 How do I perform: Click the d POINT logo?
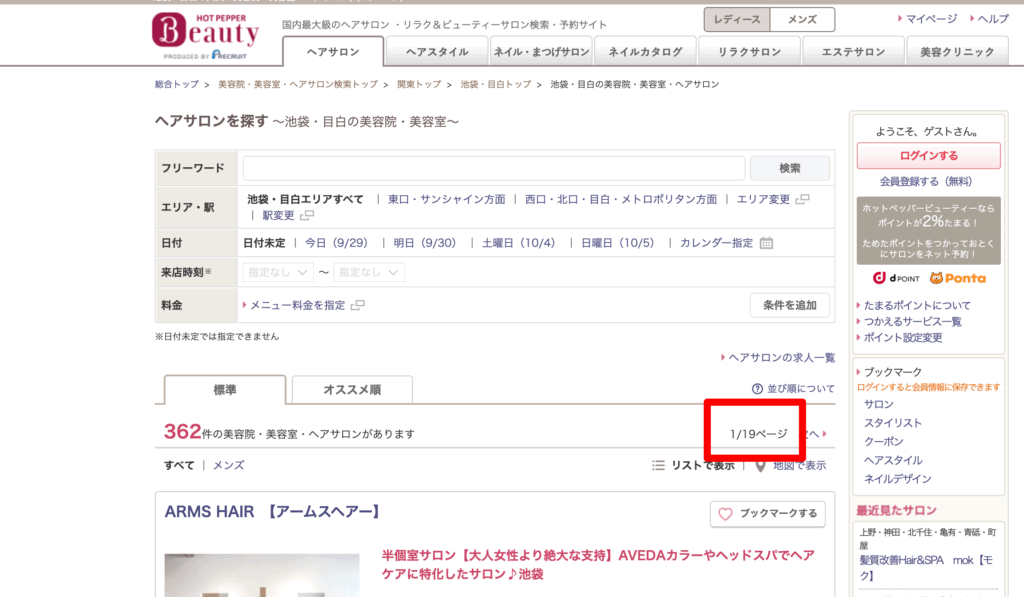pyautogui.click(x=894, y=278)
